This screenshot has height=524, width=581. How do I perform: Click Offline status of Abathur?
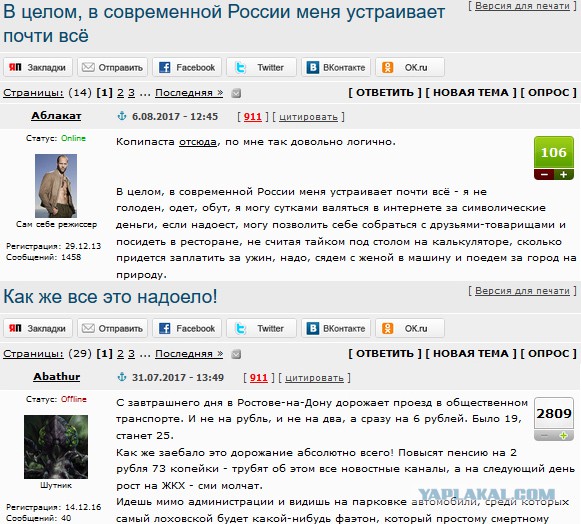pyautogui.click(x=74, y=399)
